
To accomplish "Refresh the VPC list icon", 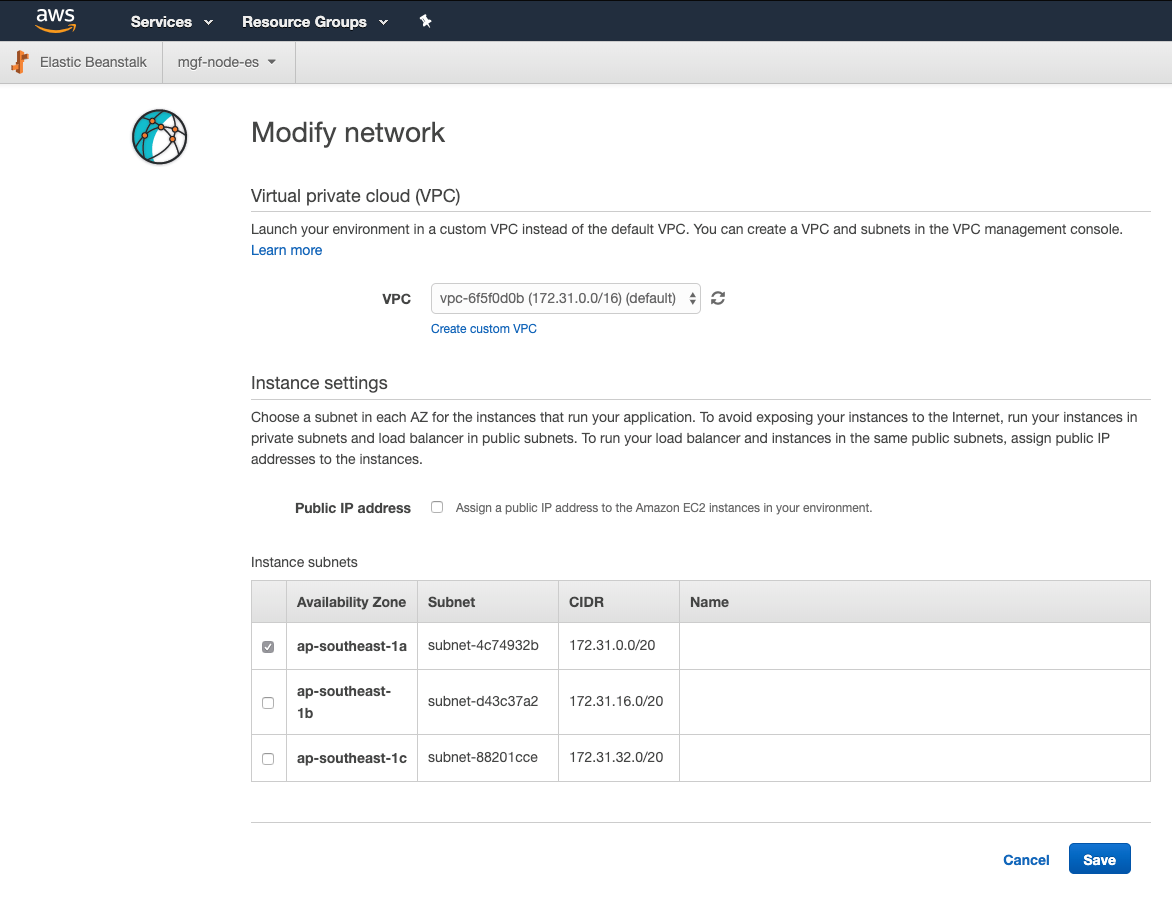I will [718, 298].
